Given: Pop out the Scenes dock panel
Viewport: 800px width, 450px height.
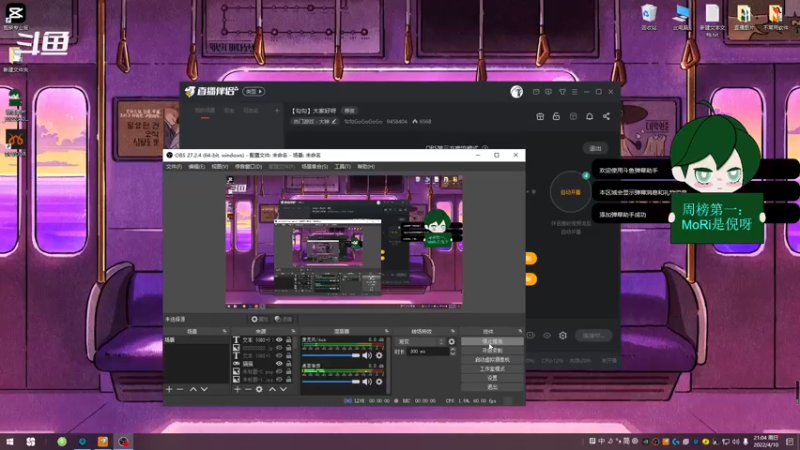Looking at the screenshot, I should point(224,332).
